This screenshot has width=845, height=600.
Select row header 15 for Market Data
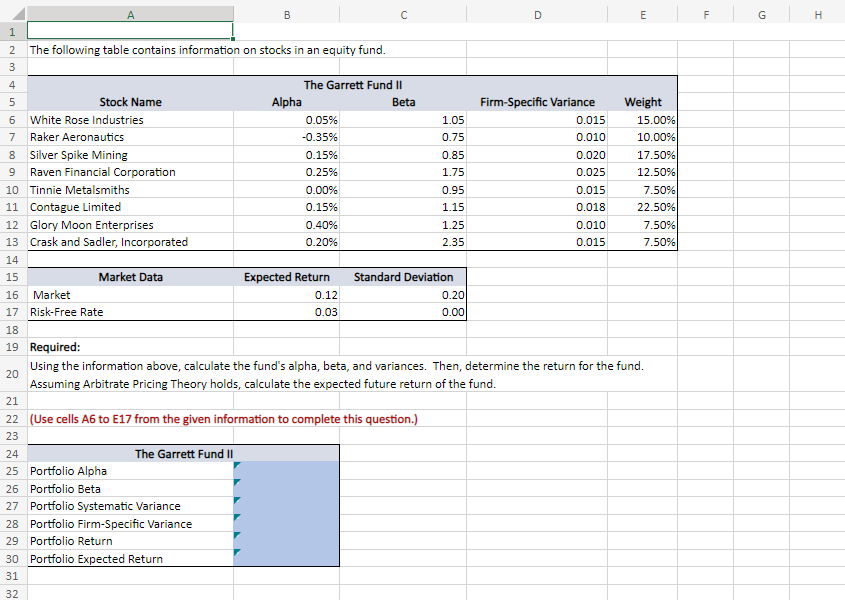pyautogui.click(x=11, y=277)
